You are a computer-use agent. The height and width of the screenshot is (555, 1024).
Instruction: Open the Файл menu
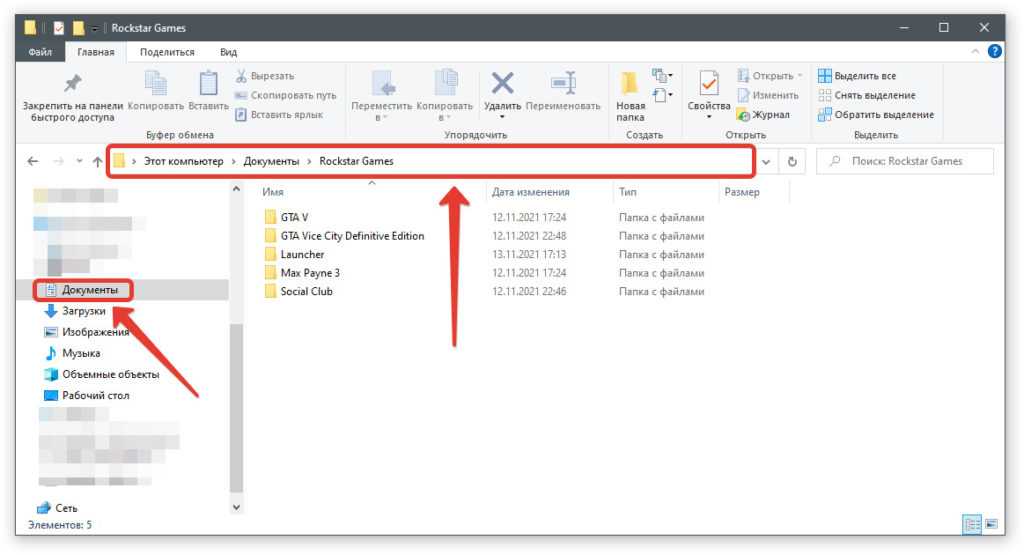click(41, 52)
